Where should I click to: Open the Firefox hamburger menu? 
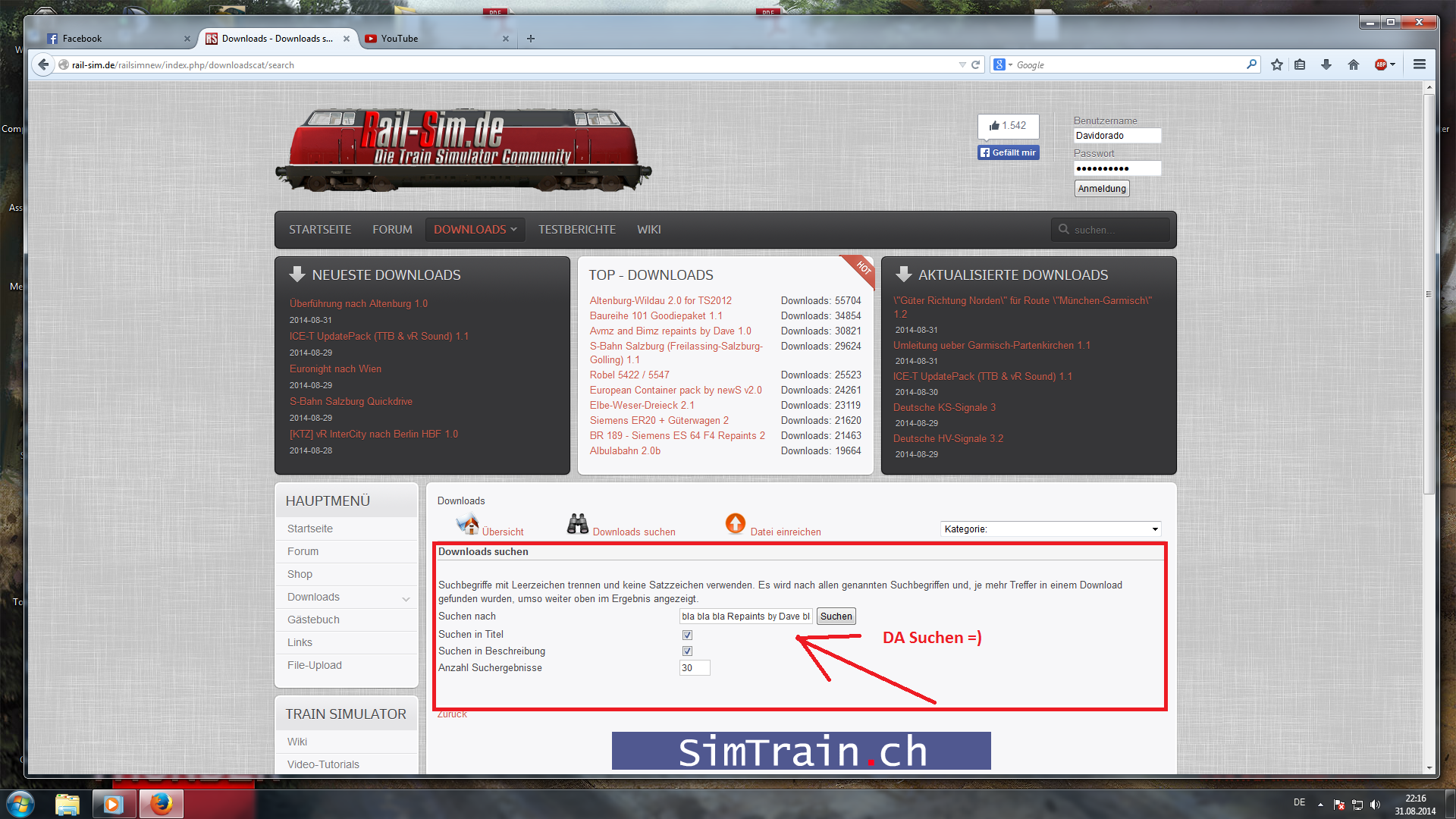tap(1420, 64)
